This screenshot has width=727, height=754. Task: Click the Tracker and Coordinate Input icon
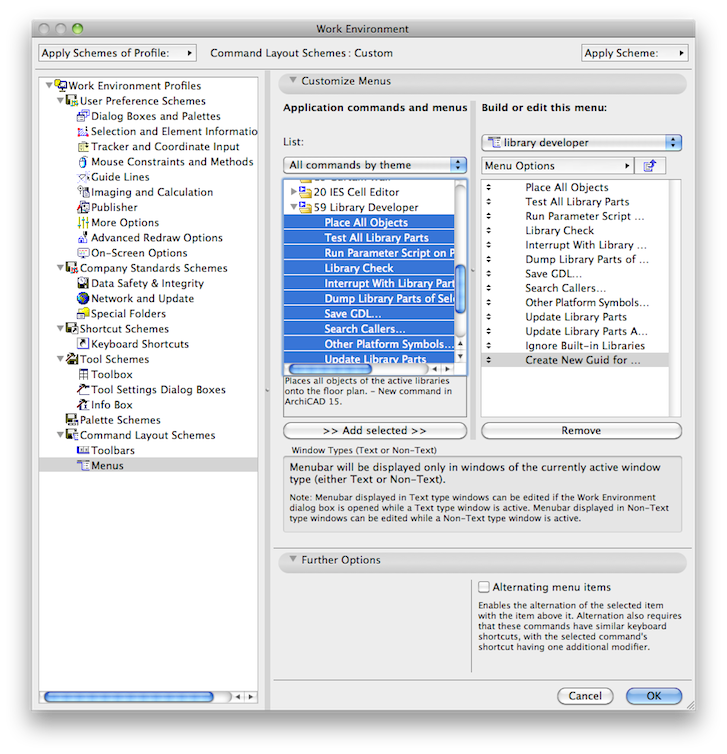[83, 146]
